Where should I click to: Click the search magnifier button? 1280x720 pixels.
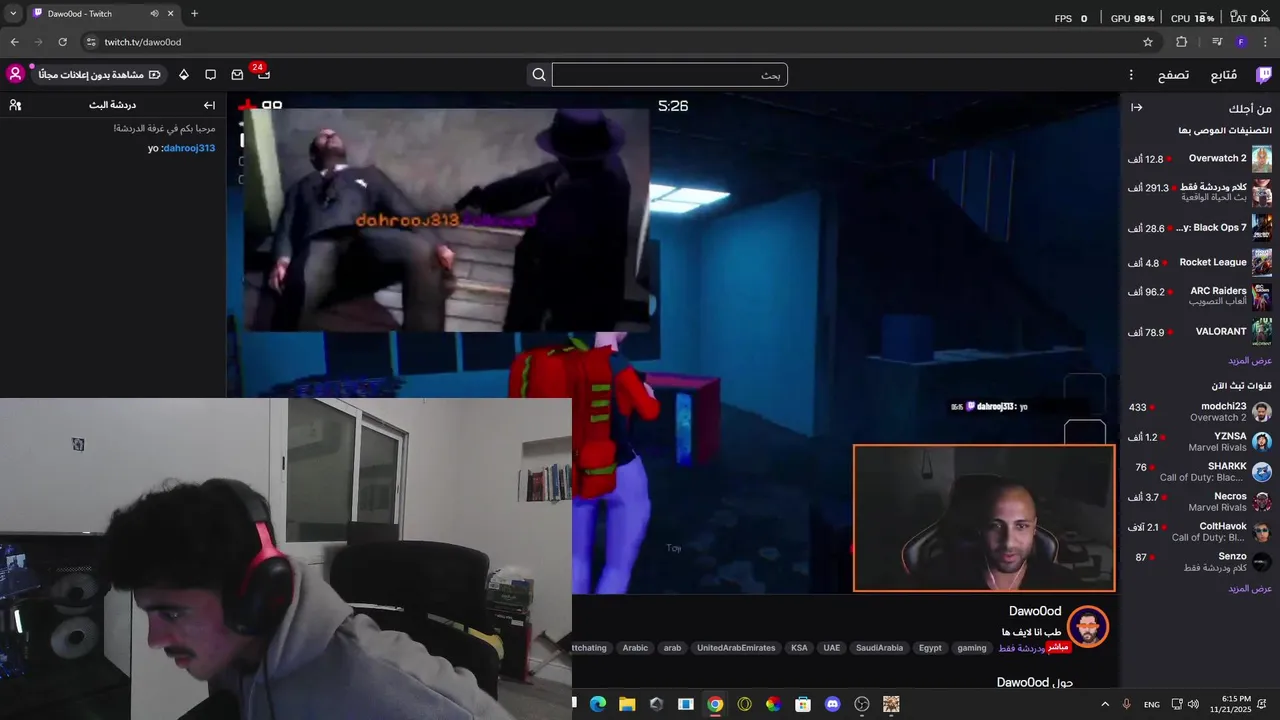(x=539, y=75)
